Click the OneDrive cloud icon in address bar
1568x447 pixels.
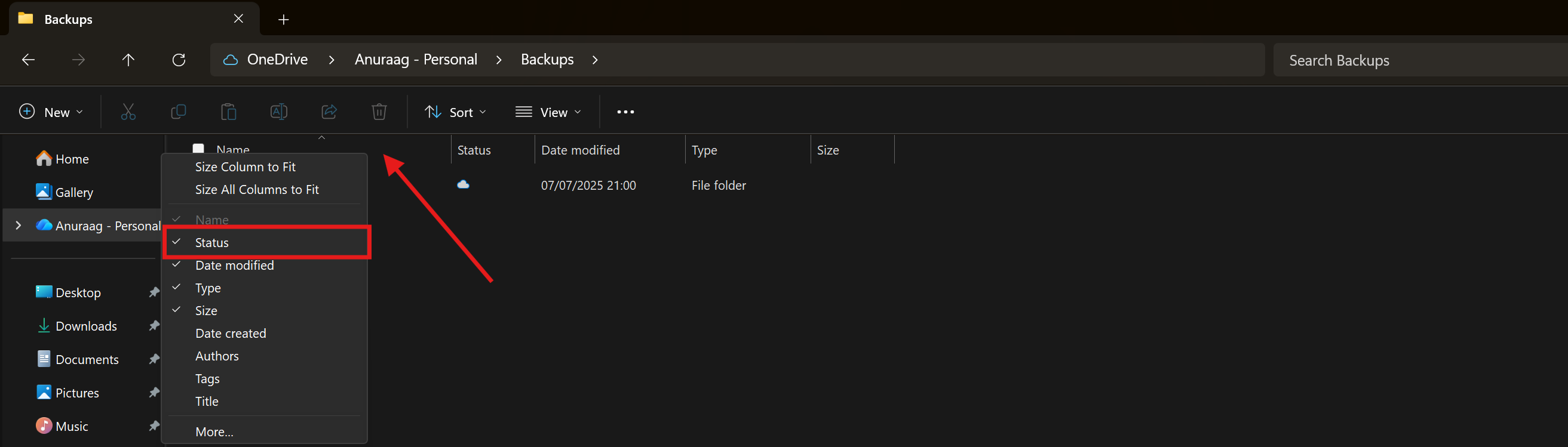[x=230, y=60]
